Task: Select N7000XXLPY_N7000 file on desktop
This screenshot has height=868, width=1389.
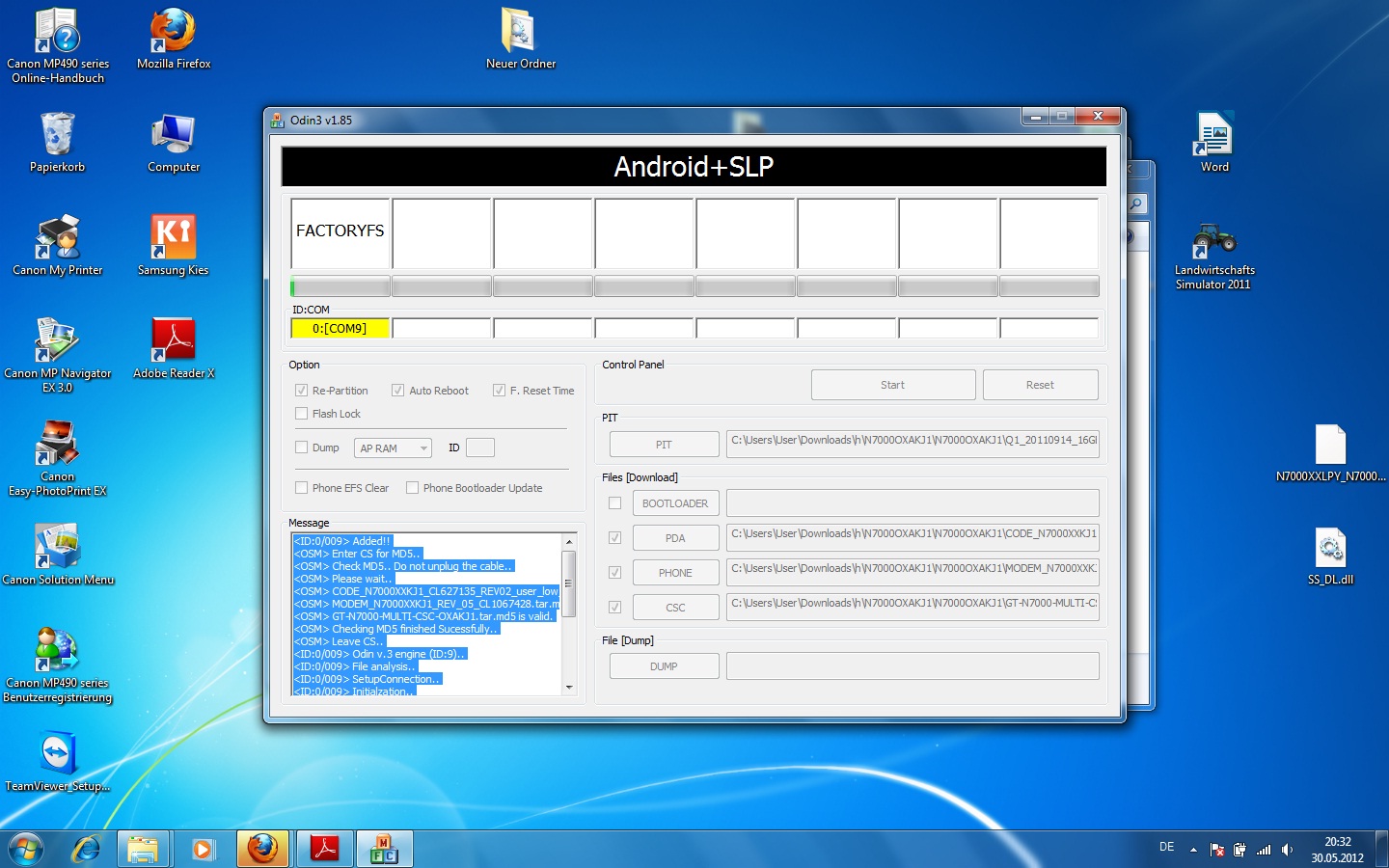Action: pyautogui.click(x=1330, y=453)
